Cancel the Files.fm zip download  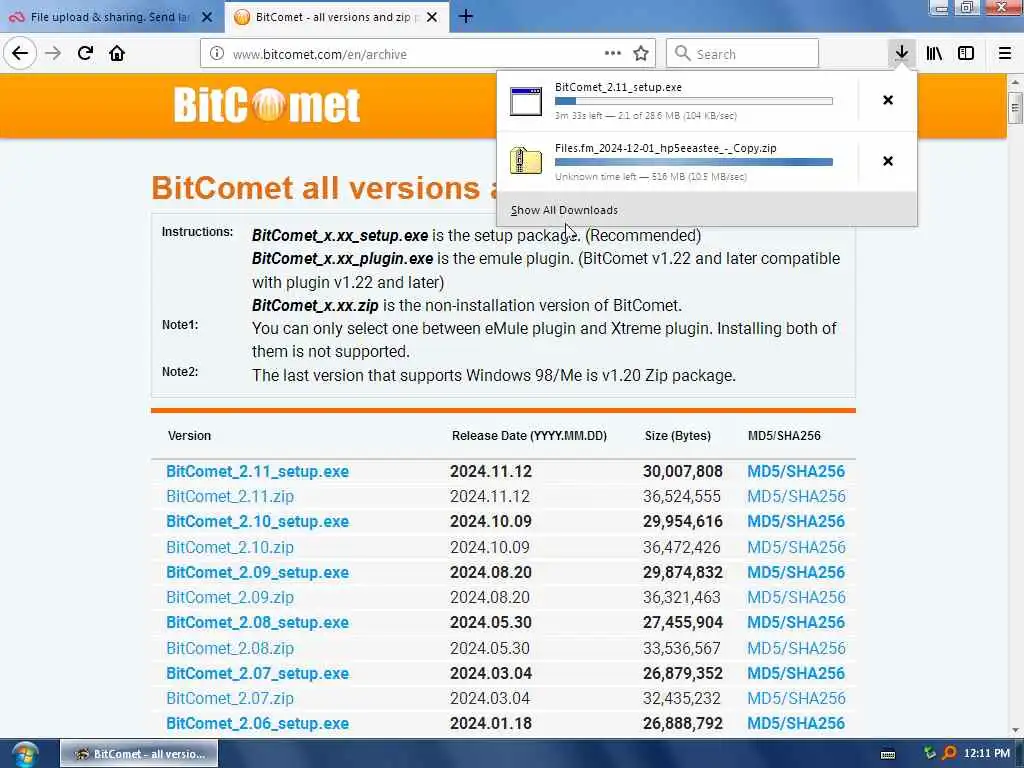(x=888, y=161)
